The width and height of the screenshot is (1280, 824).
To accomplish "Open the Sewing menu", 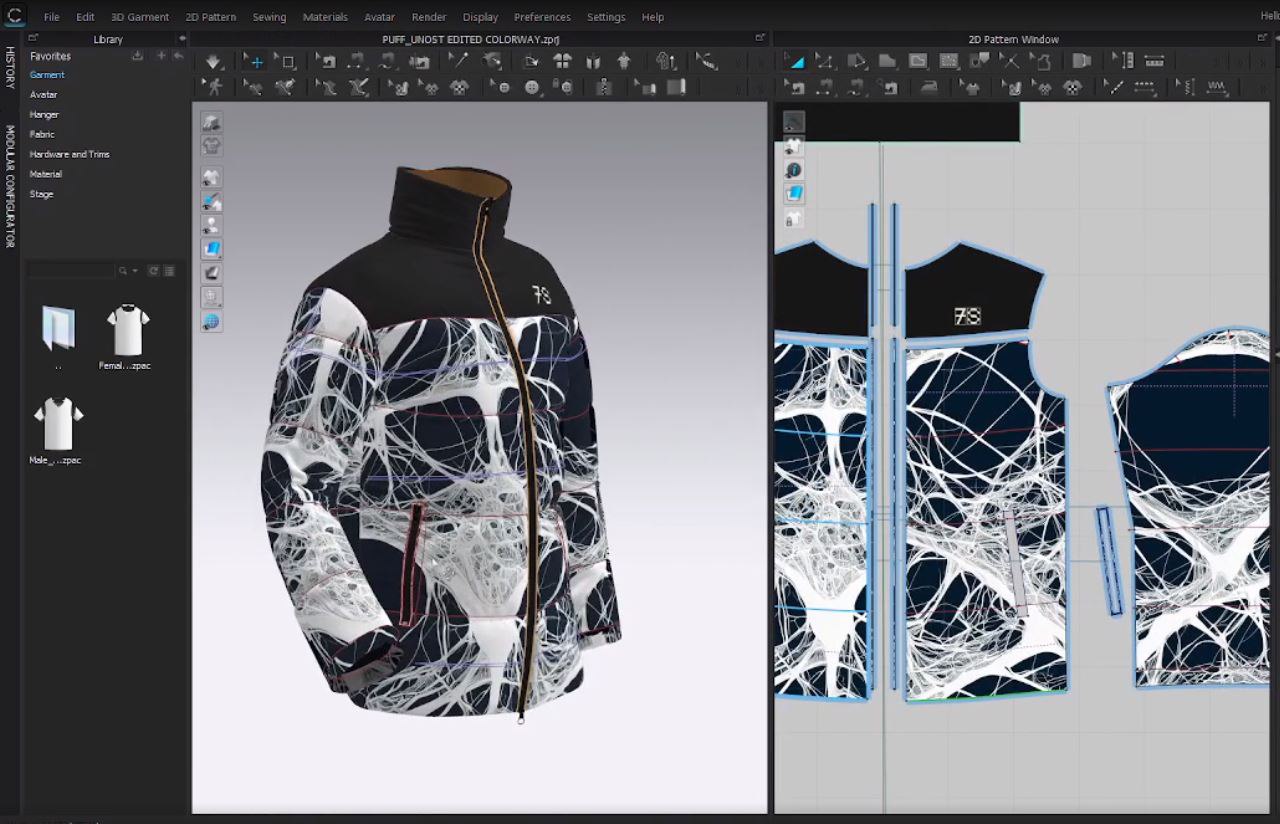I will pos(269,17).
